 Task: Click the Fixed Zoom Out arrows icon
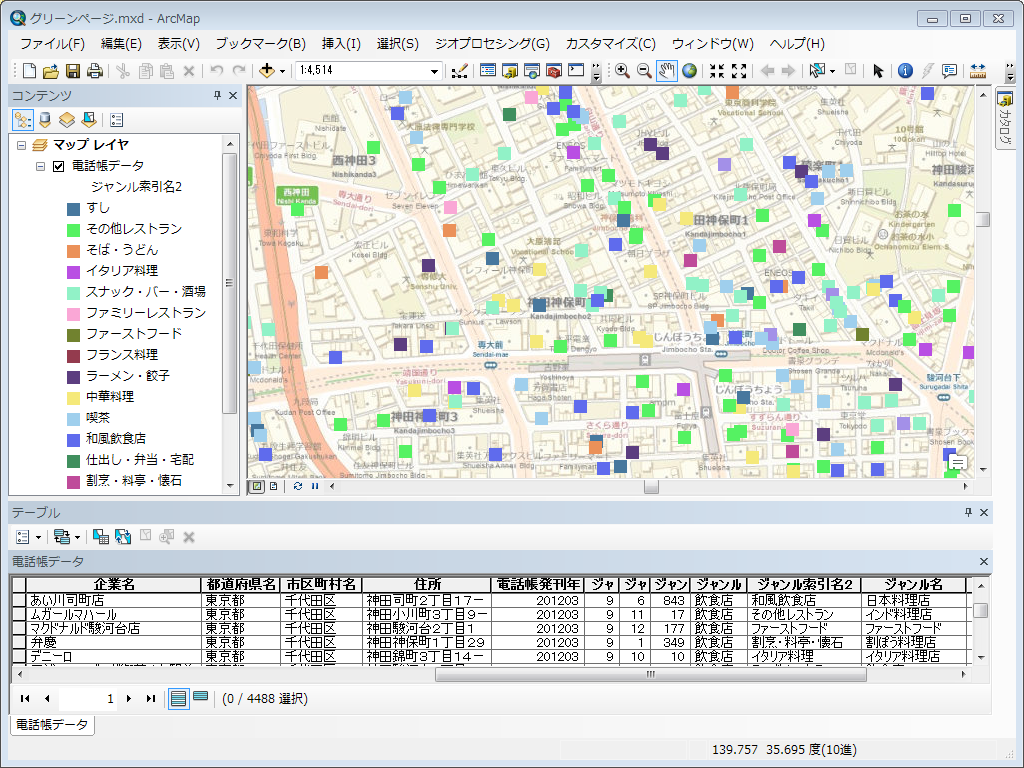pyautogui.click(x=739, y=71)
